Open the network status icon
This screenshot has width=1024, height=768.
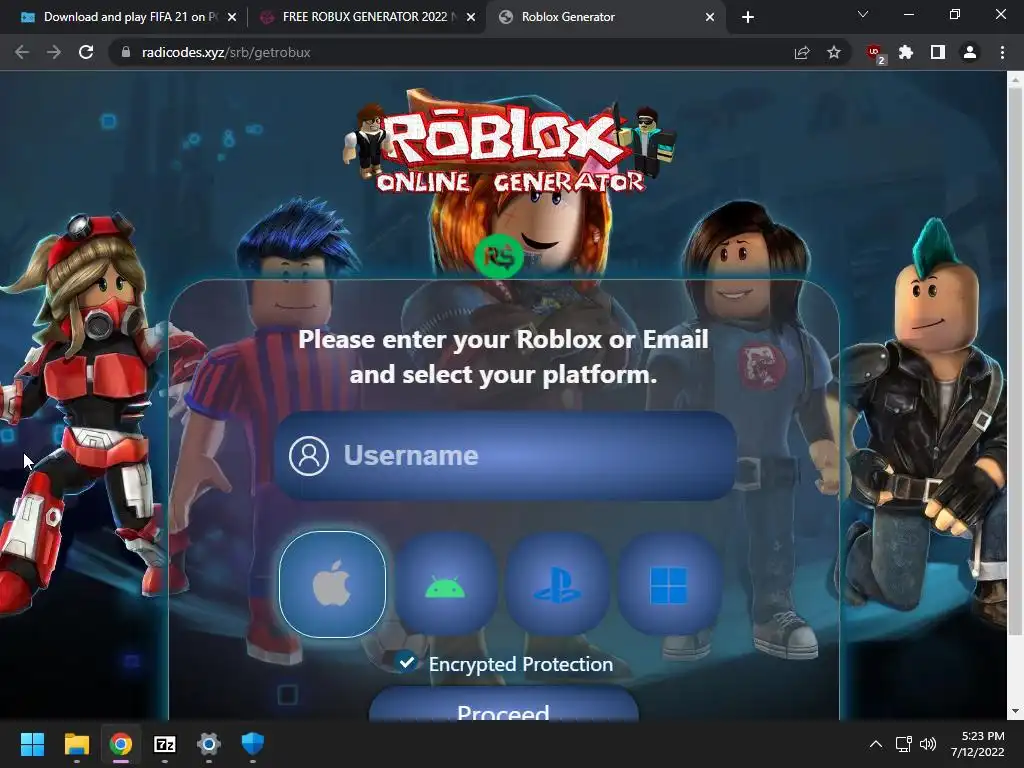[903, 744]
